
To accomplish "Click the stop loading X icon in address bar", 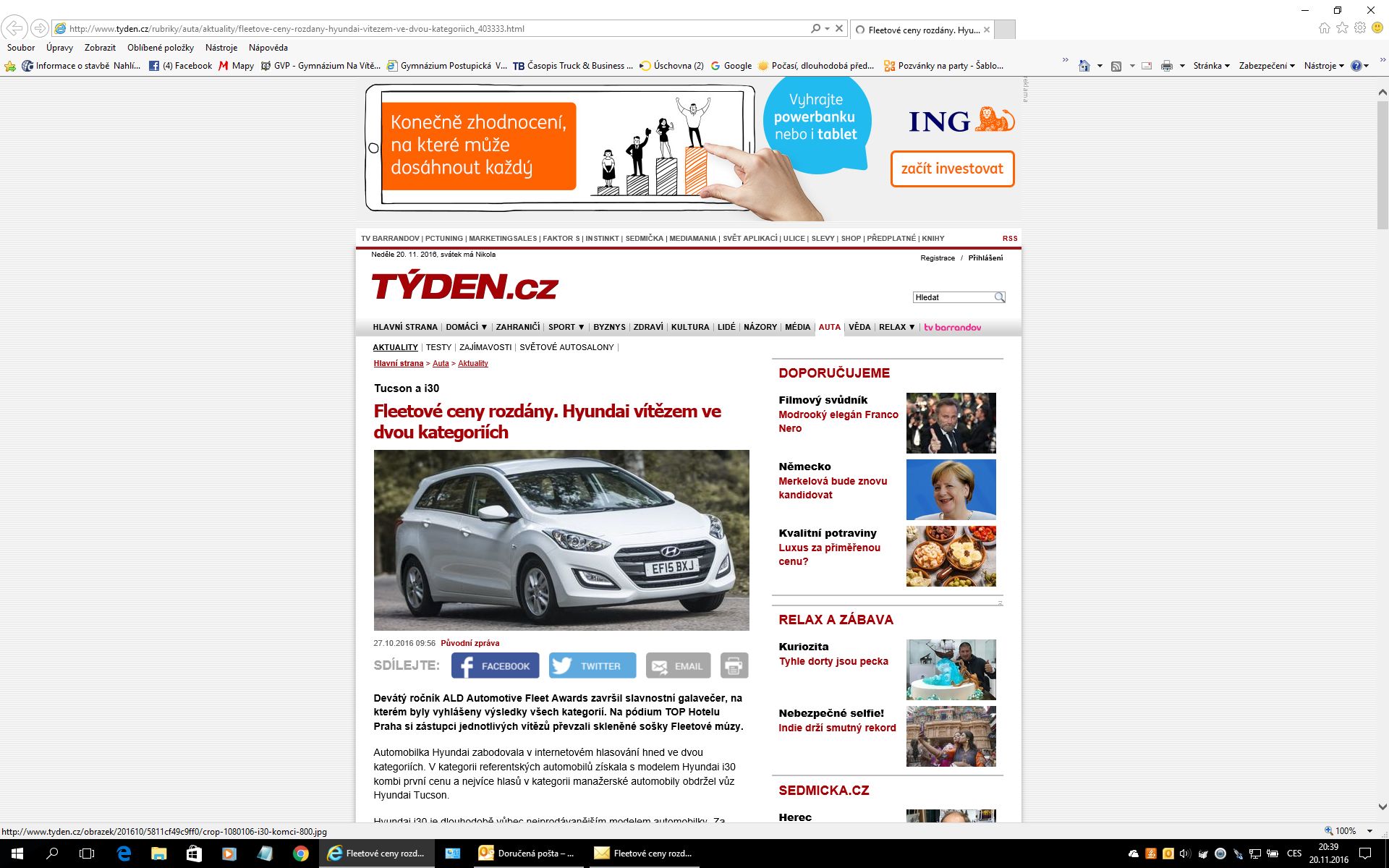I will [x=839, y=28].
